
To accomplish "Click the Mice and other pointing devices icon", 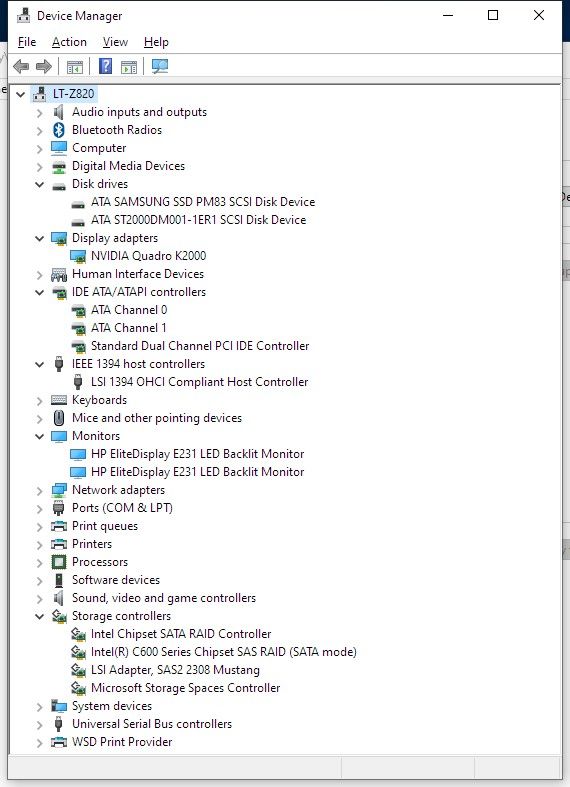I will click(x=59, y=418).
